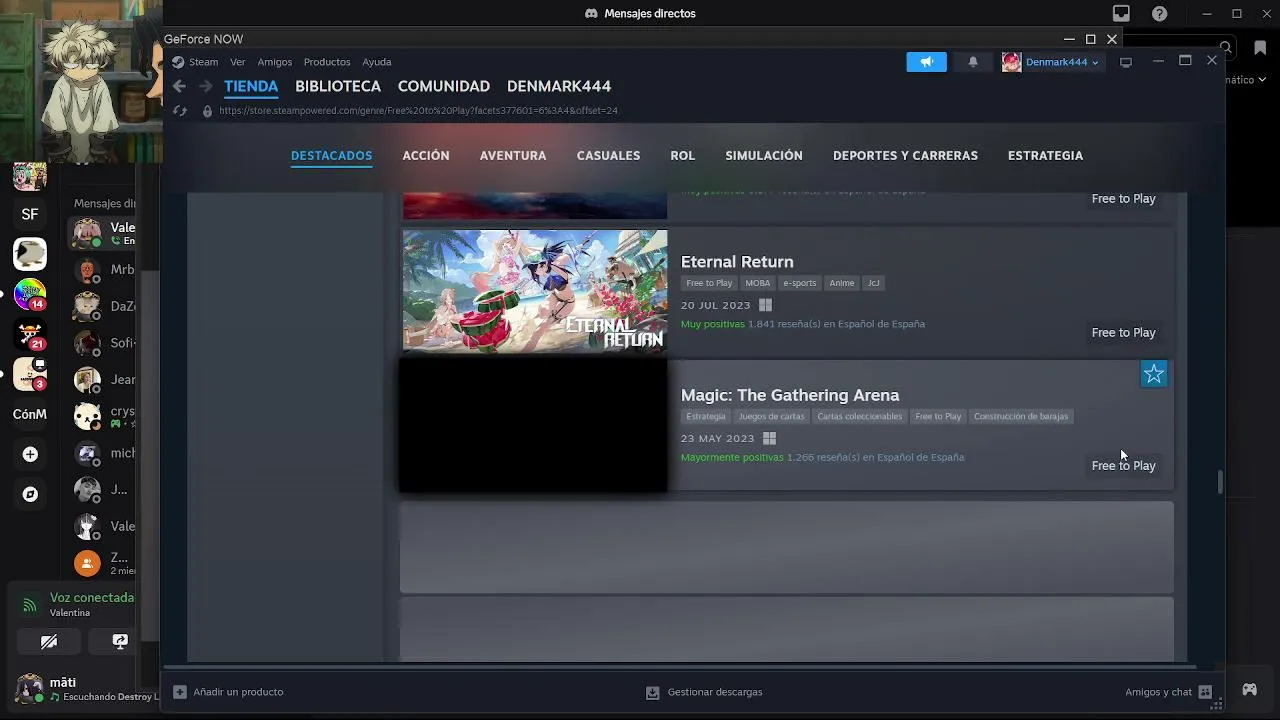The width and height of the screenshot is (1280, 720).
Task: Select the ACCIÓN category
Action: pos(426,156)
